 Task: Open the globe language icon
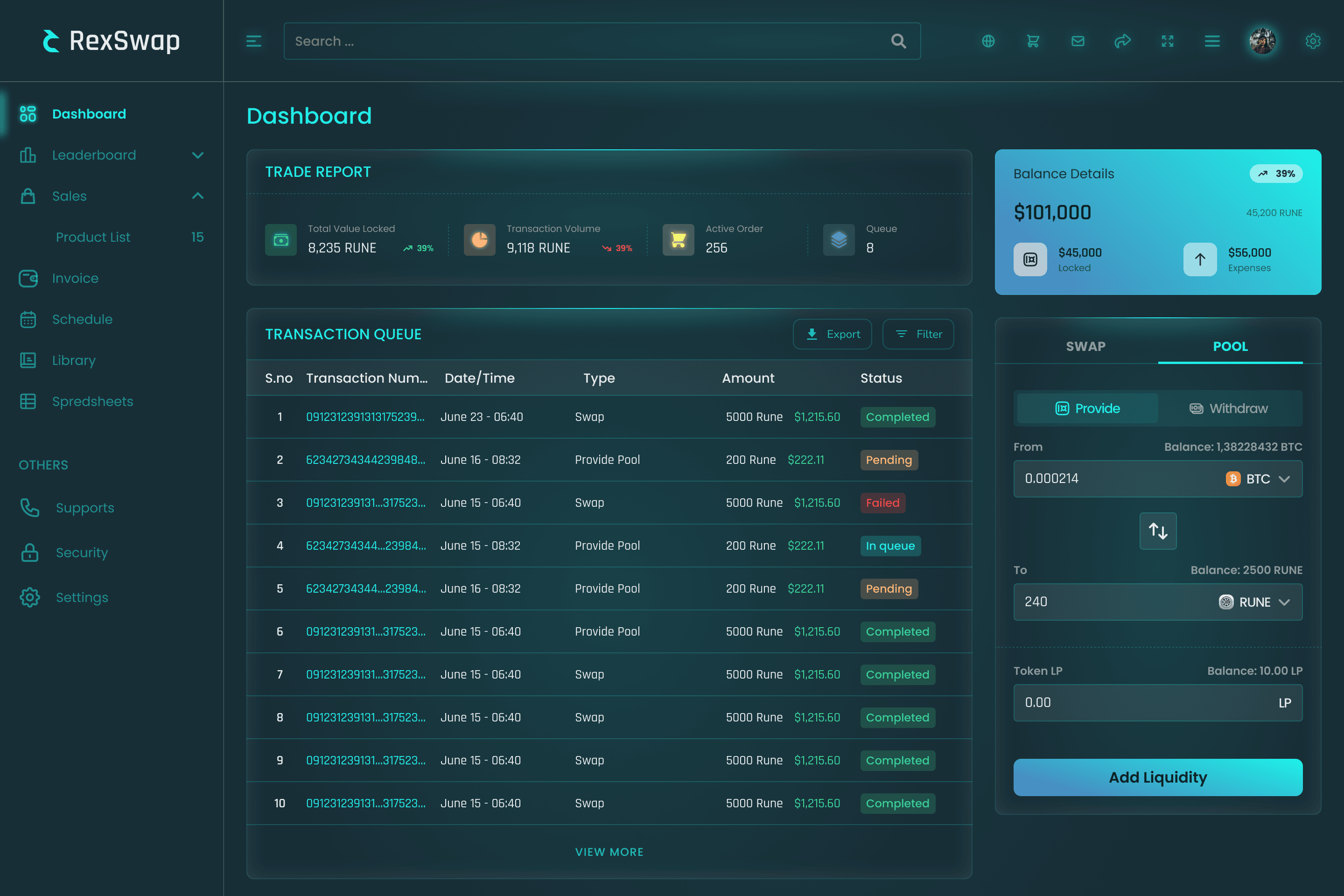[988, 41]
